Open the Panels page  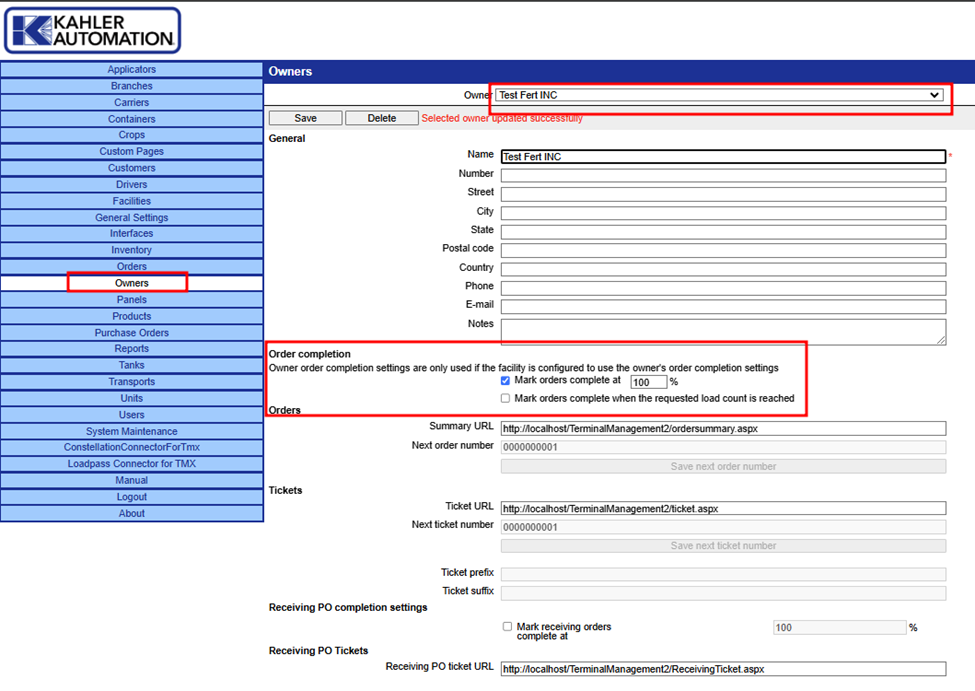click(131, 300)
